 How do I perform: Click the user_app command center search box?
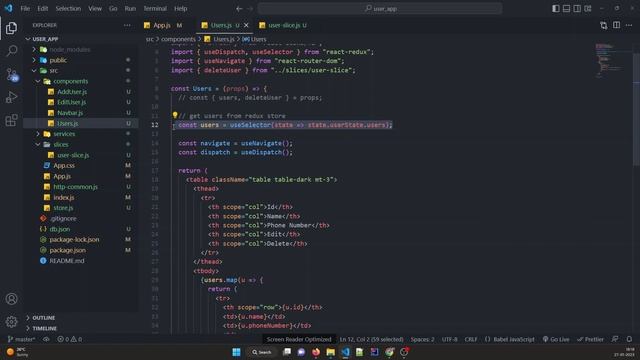point(380,9)
